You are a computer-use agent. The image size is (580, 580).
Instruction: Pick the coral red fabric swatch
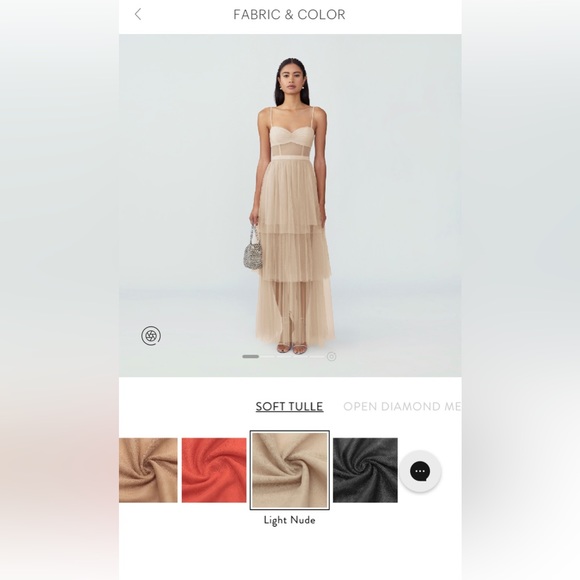click(214, 470)
